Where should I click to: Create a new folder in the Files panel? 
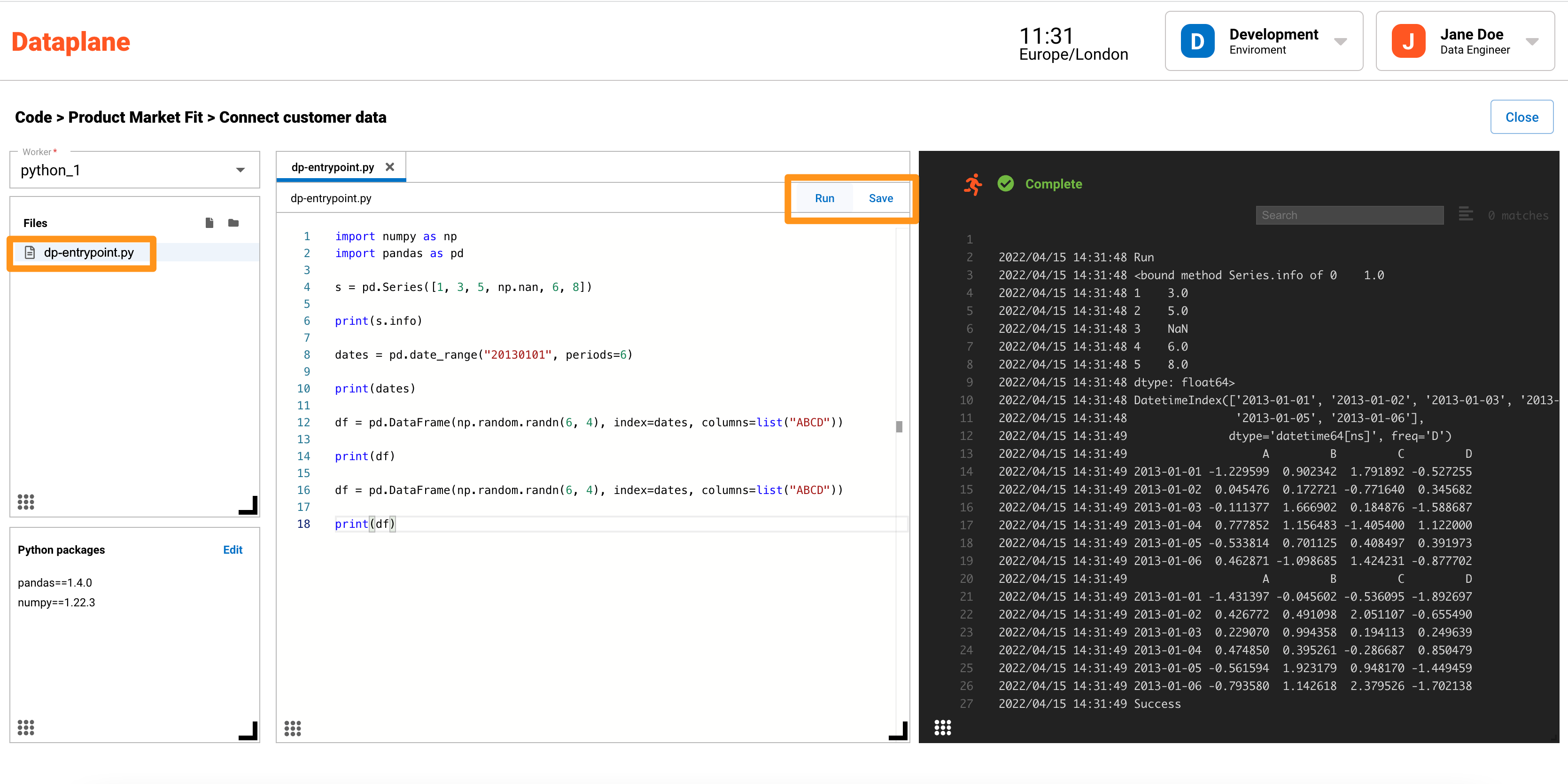(233, 223)
